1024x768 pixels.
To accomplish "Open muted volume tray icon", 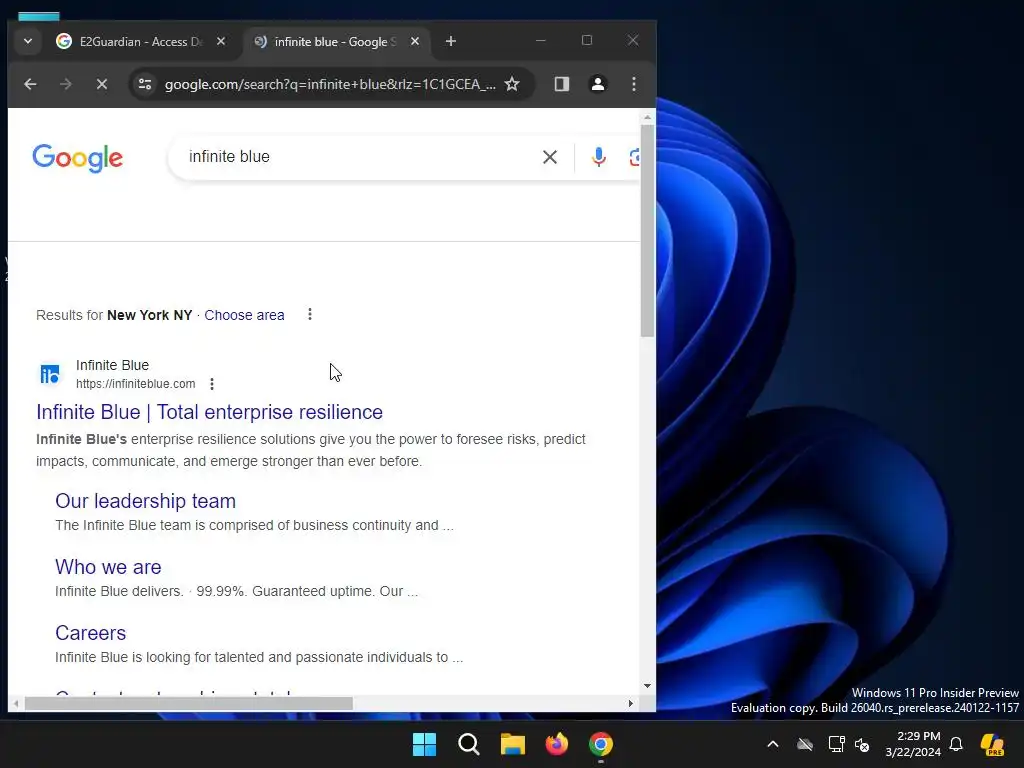I will 862,744.
